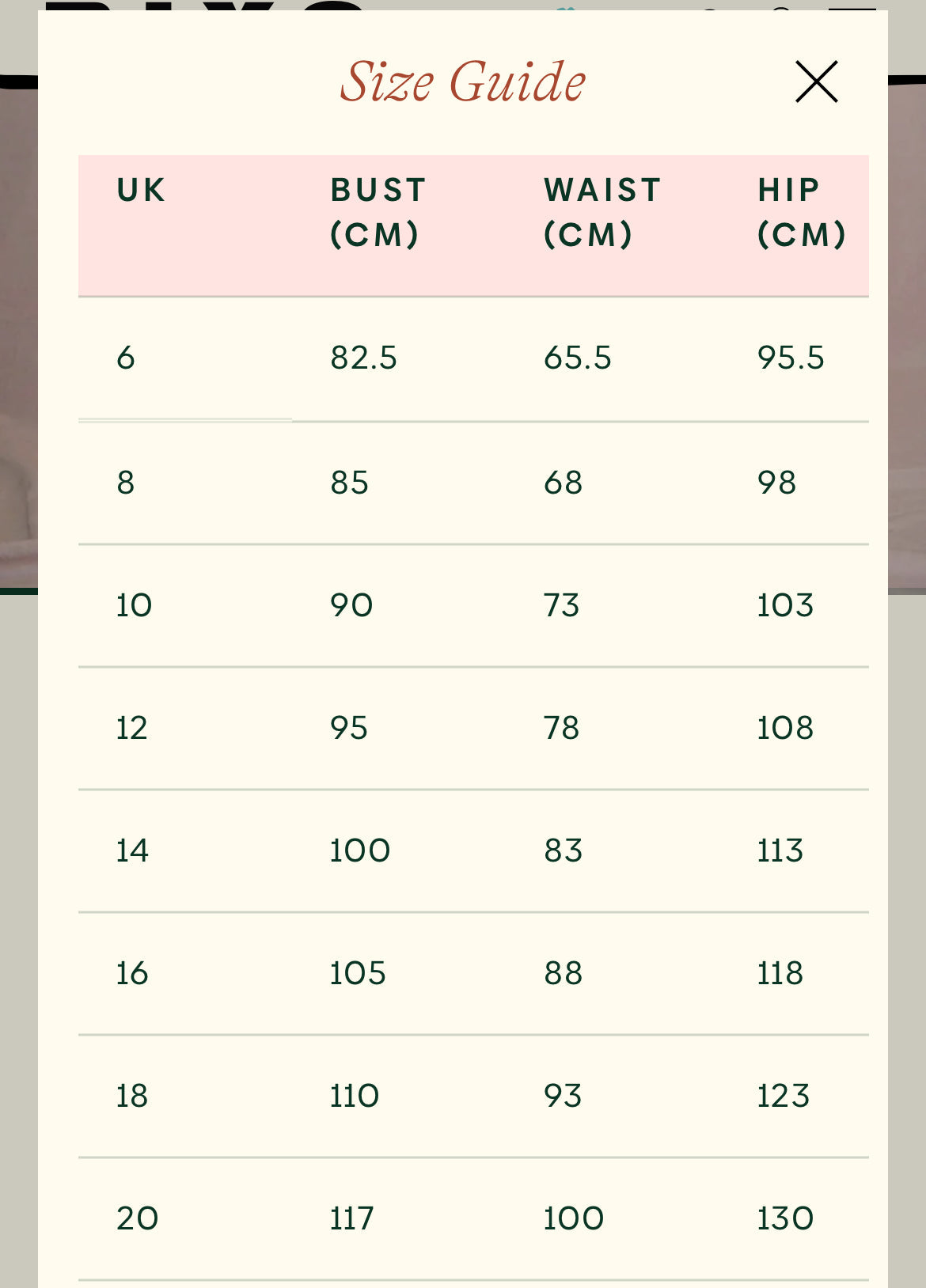The height and width of the screenshot is (1288, 926).
Task: Select the HIP (CM) column header
Action: click(x=802, y=212)
